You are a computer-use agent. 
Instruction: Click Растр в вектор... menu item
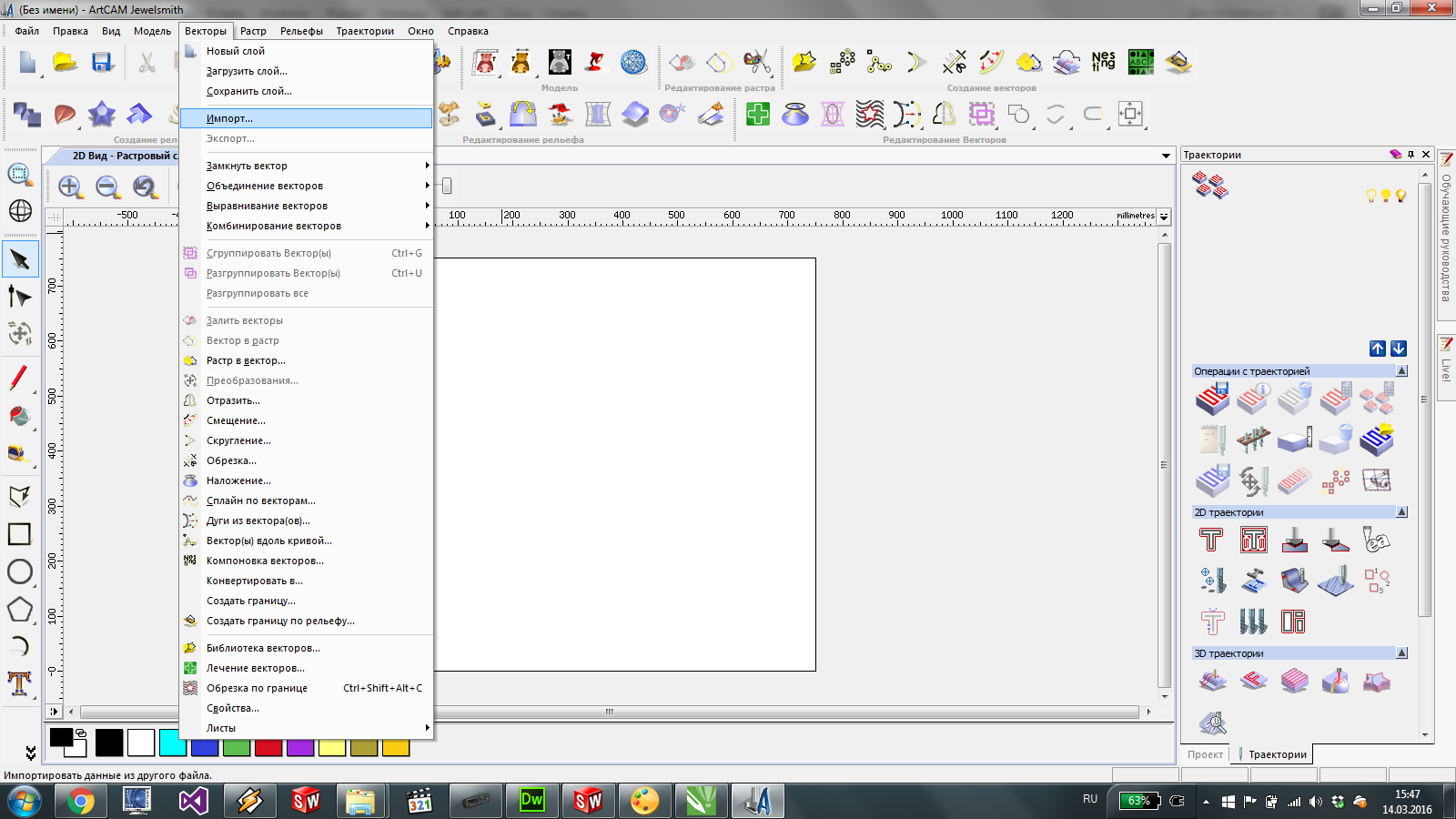pyautogui.click(x=306, y=360)
